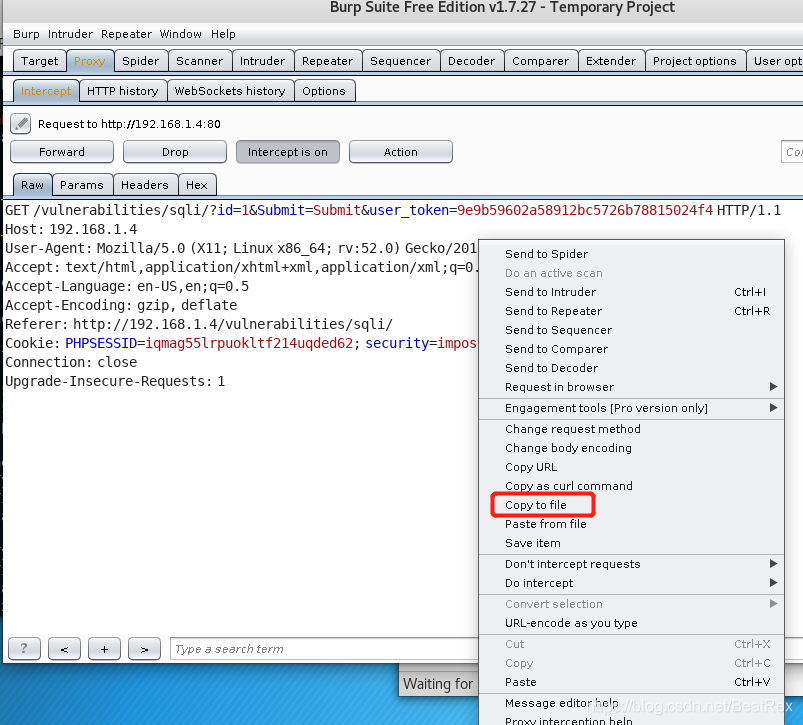The height and width of the screenshot is (725, 803).
Task: Choose Send to Intruder from context menu
Action: coord(631,292)
